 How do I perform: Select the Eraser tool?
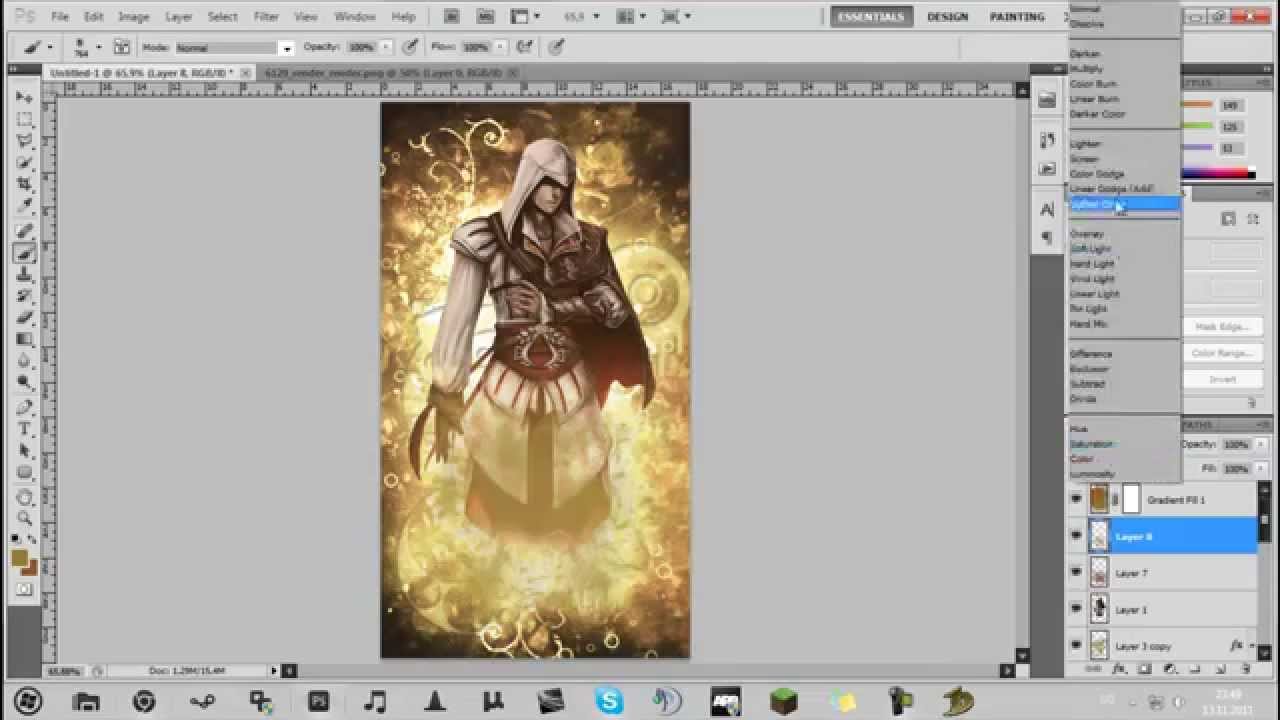tap(25, 318)
